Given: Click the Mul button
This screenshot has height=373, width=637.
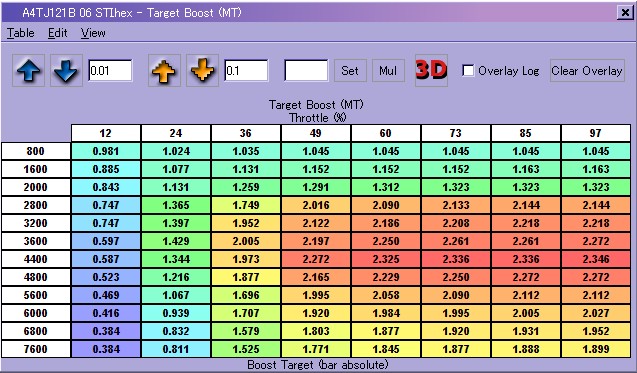Looking at the screenshot, I should click(388, 71).
